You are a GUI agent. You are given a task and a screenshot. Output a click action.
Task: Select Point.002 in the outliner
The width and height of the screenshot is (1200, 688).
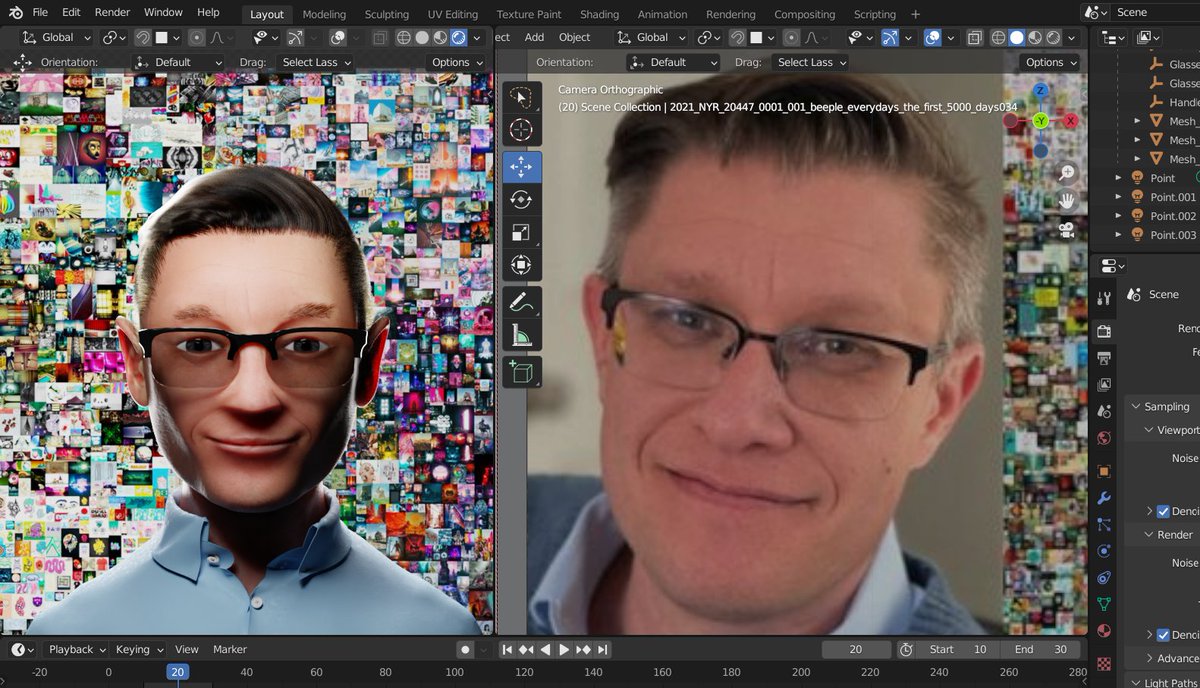[x=1172, y=216]
